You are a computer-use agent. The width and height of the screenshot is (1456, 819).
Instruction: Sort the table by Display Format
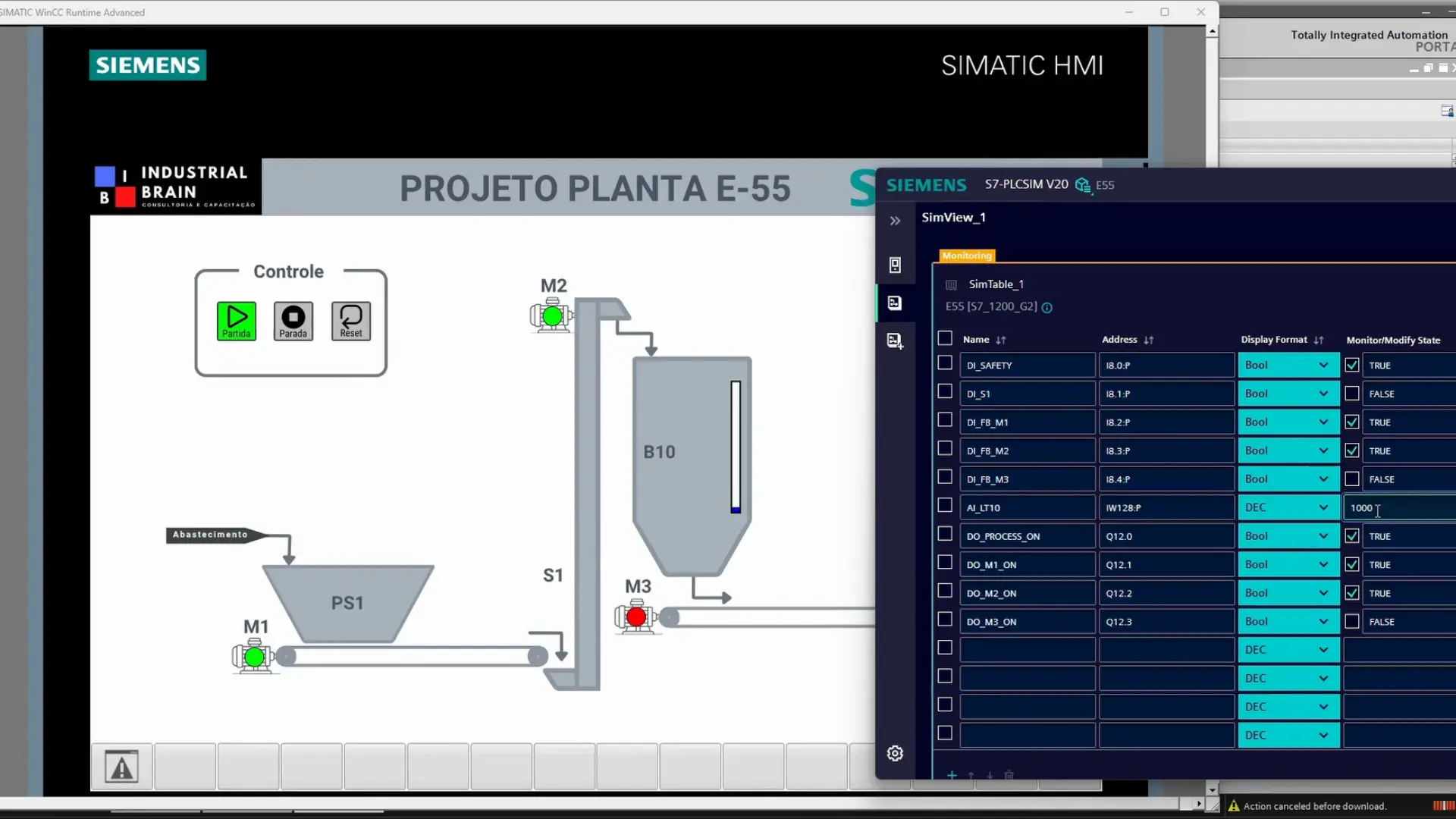pos(1319,340)
